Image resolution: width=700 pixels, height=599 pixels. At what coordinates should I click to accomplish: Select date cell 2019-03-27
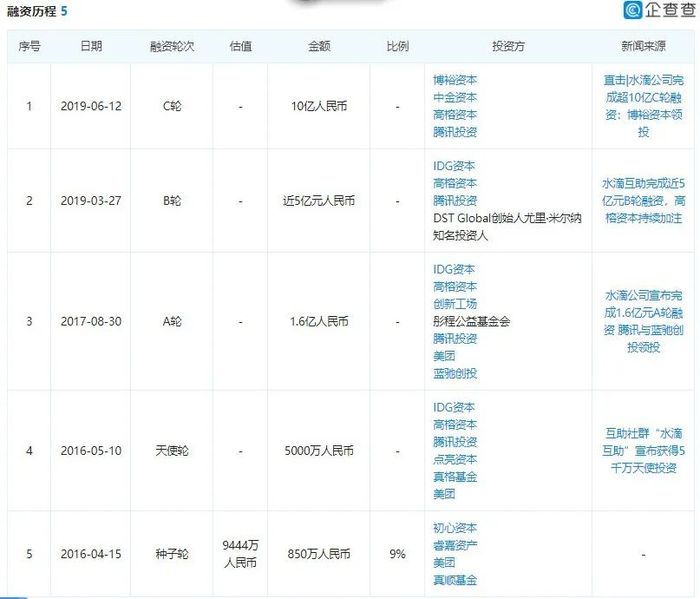tap(91, 201)
